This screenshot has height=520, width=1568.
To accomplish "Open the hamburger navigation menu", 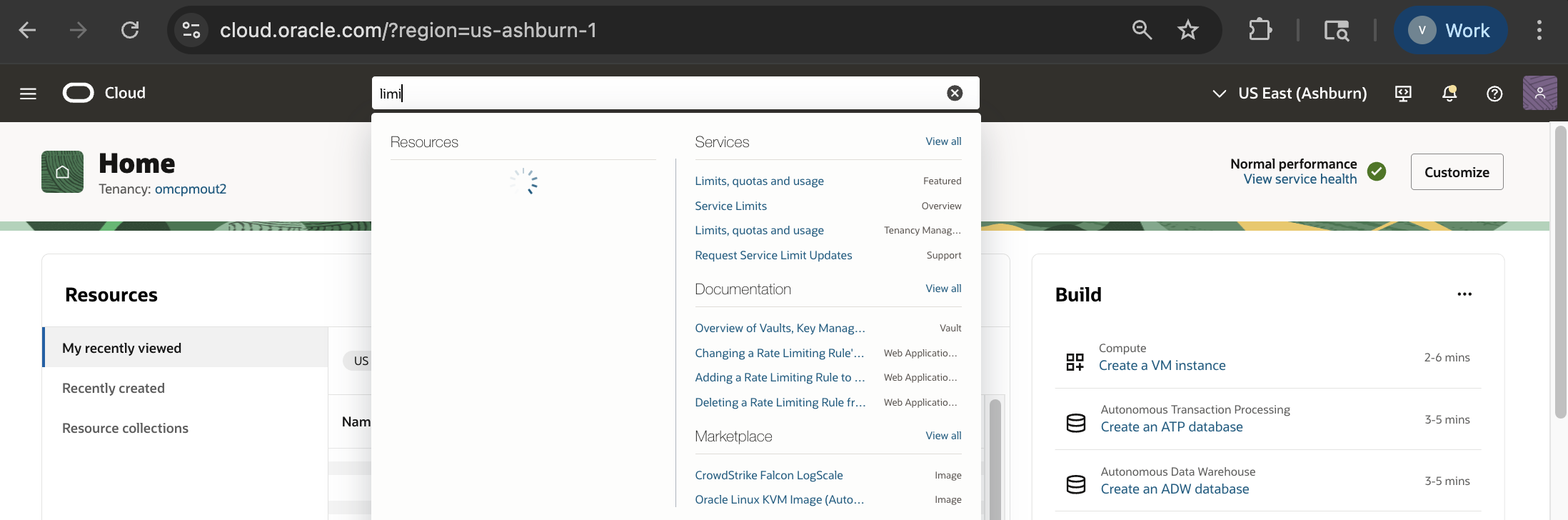I will (x=28, y=94).
